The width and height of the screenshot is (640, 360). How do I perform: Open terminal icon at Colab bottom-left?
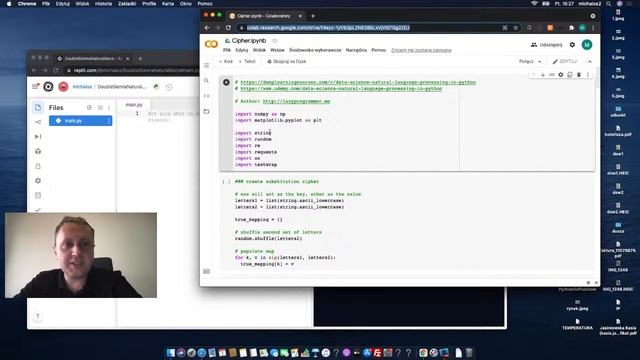tap(207, 271)
